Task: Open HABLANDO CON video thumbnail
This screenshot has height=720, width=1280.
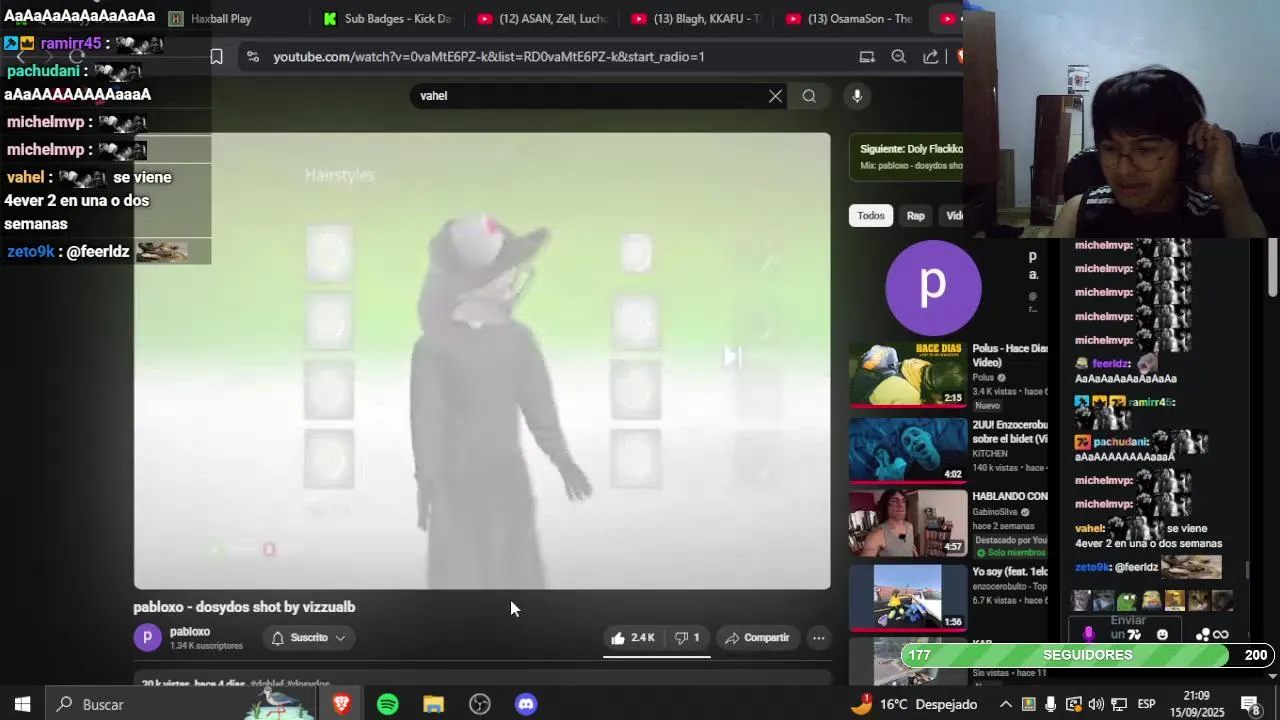Action: pos(908,522)
